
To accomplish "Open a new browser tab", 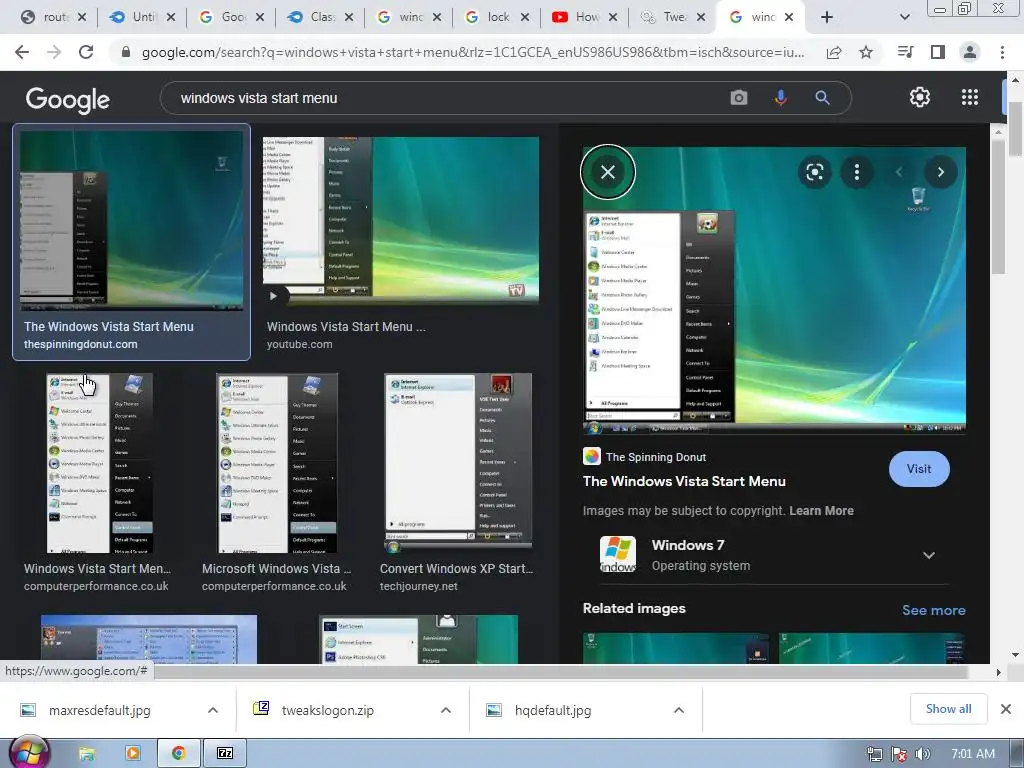I will (827, 17).
